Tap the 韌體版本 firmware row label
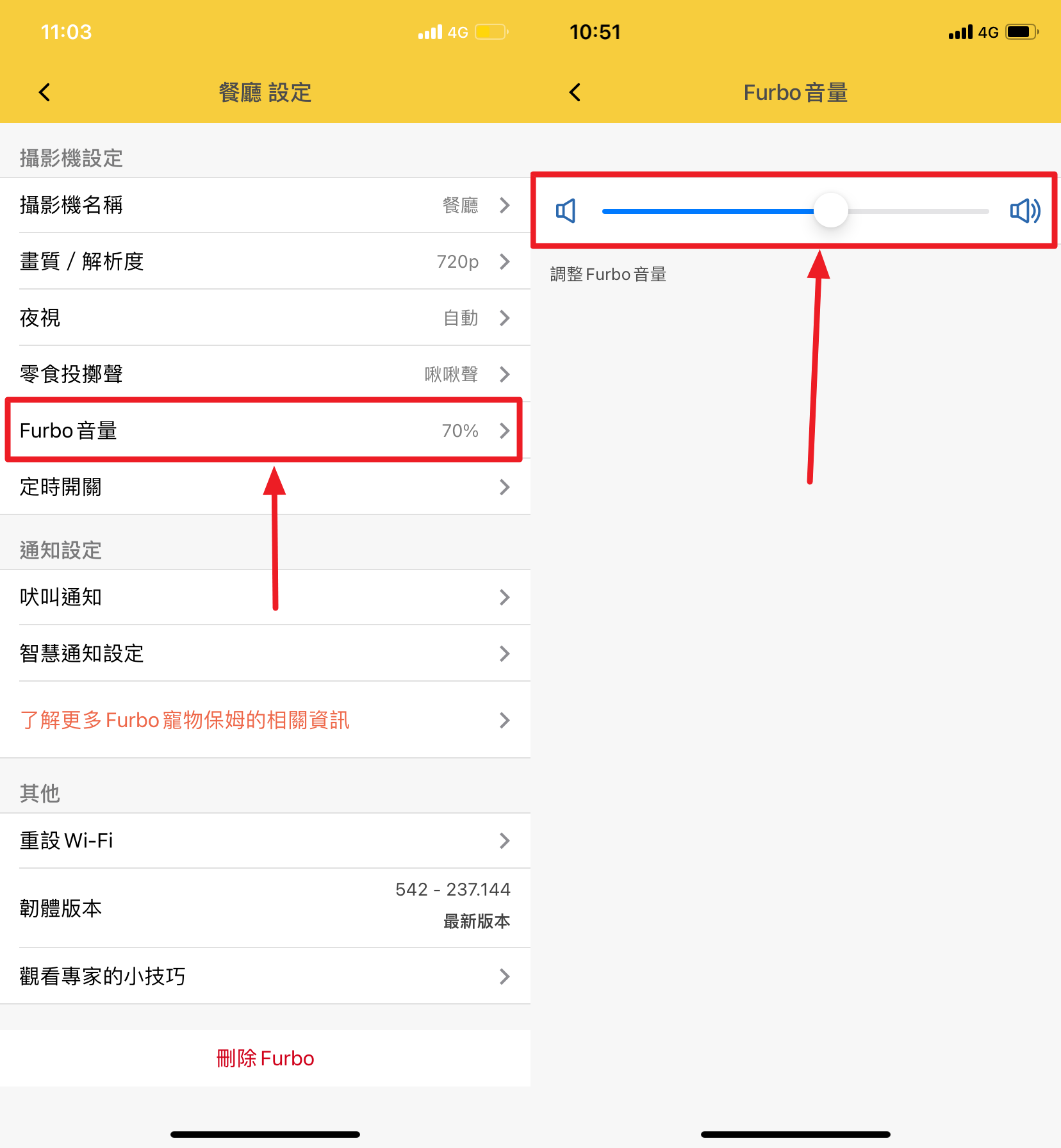The height and width of the screenshot is (1148, 1061). [61, 908]
